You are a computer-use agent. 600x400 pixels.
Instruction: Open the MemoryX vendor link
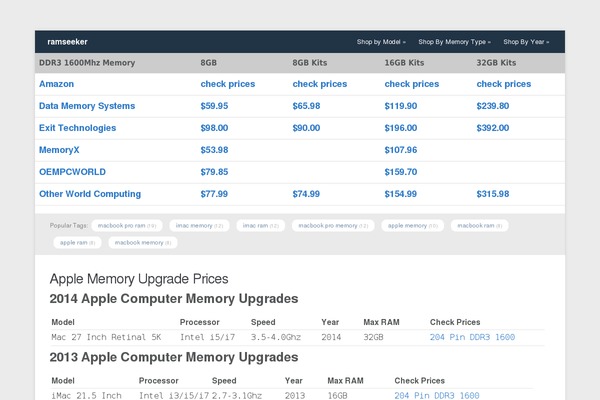click(60, 150)
